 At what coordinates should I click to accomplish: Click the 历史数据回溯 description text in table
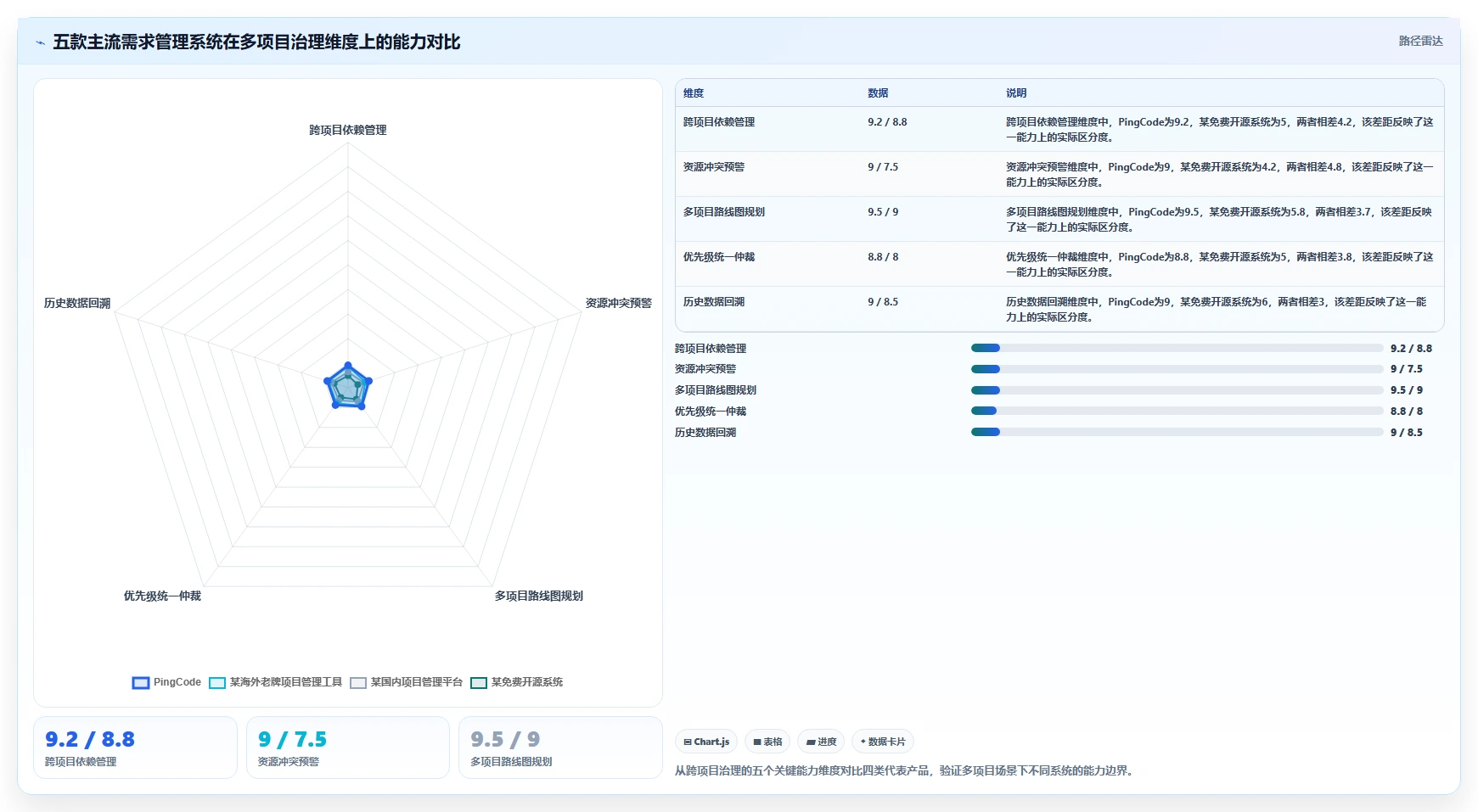click(x=1217, y=310)
